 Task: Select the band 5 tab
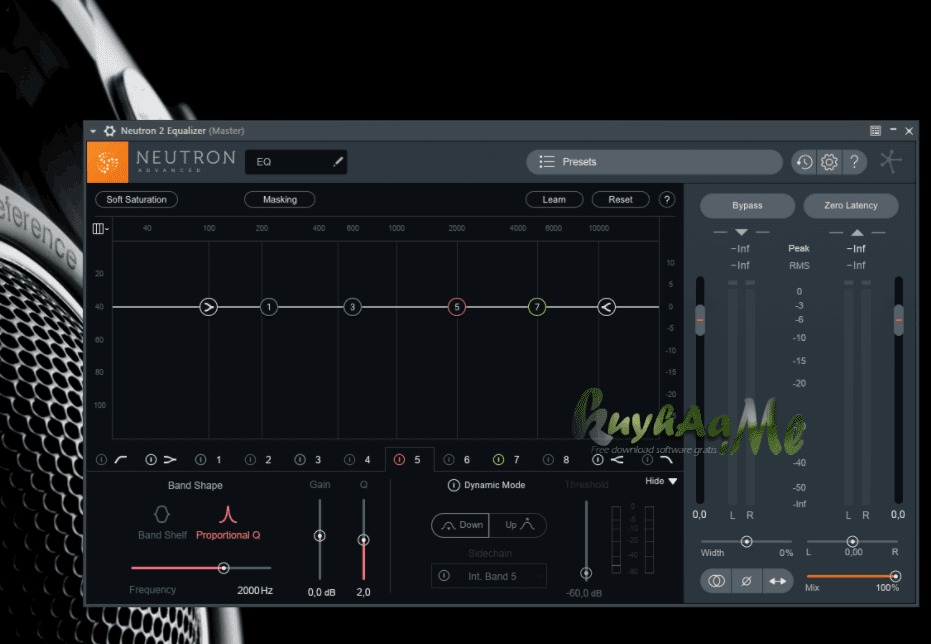click(x=410, y=459)
